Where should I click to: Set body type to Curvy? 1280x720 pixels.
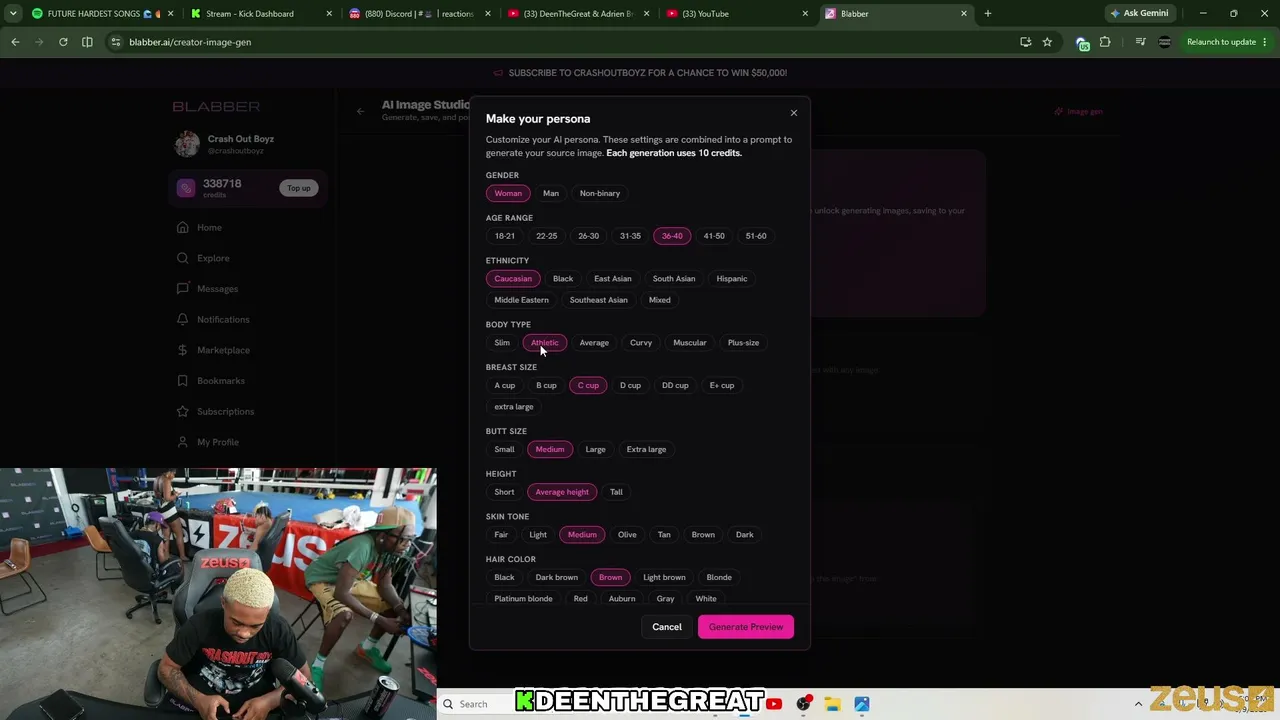pyautogui.click(x=641, y=343)
